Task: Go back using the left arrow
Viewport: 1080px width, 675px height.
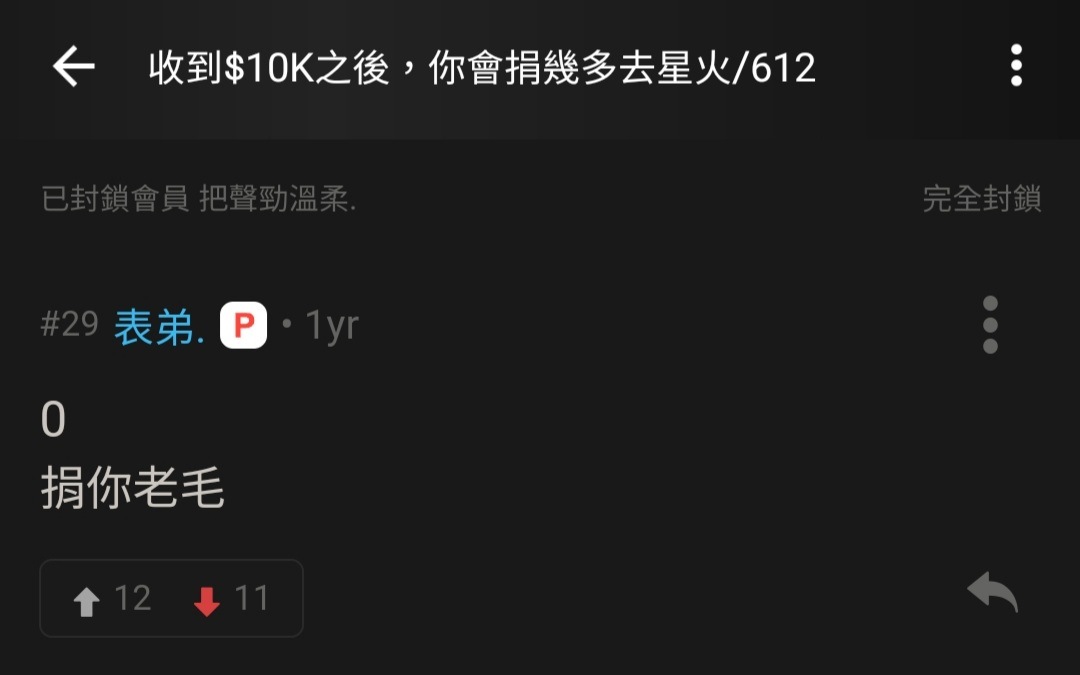Action: click(x=74, y=66)
